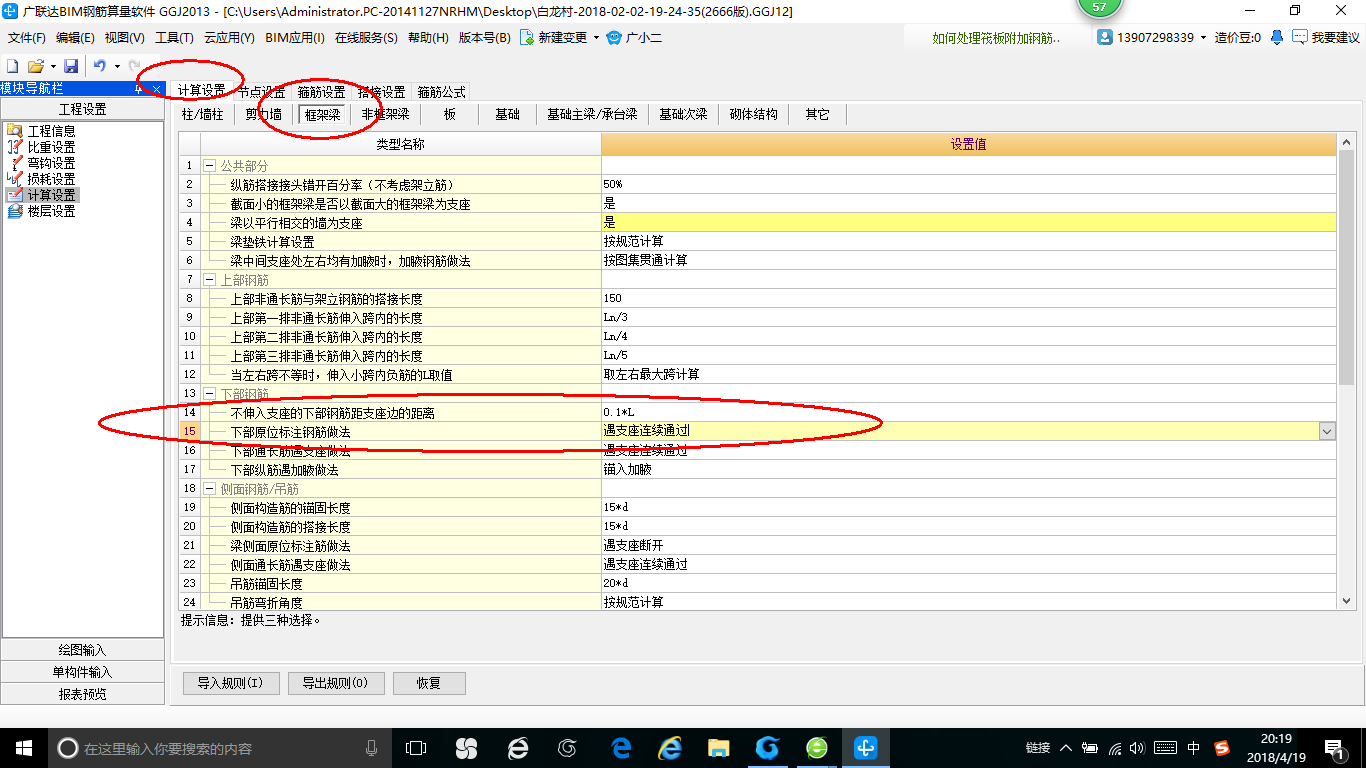Open the 帮助(H) menu
The width and height of the screenshot is (1366, 768).
coord(429,38)
